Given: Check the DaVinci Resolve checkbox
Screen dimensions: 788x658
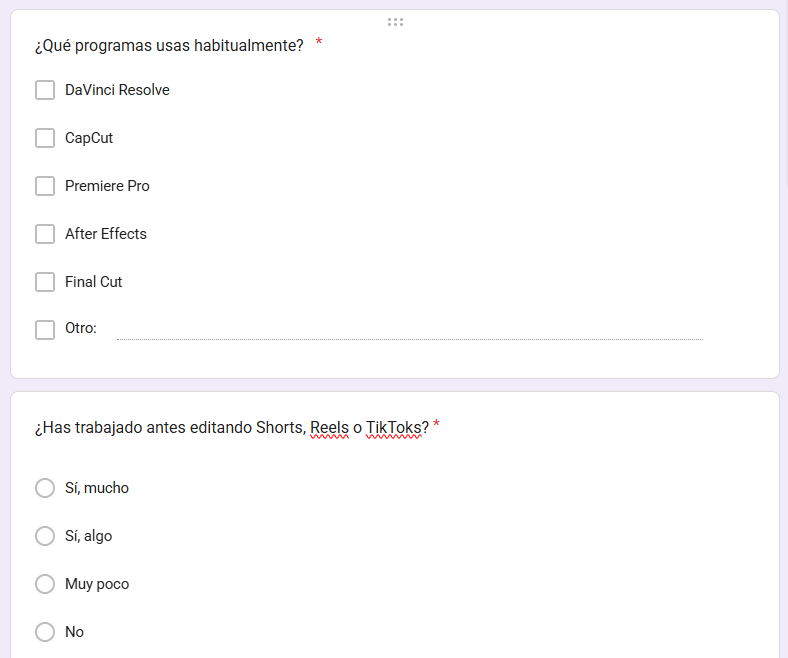Looking at the screenshot, I should tap(45, 90).
